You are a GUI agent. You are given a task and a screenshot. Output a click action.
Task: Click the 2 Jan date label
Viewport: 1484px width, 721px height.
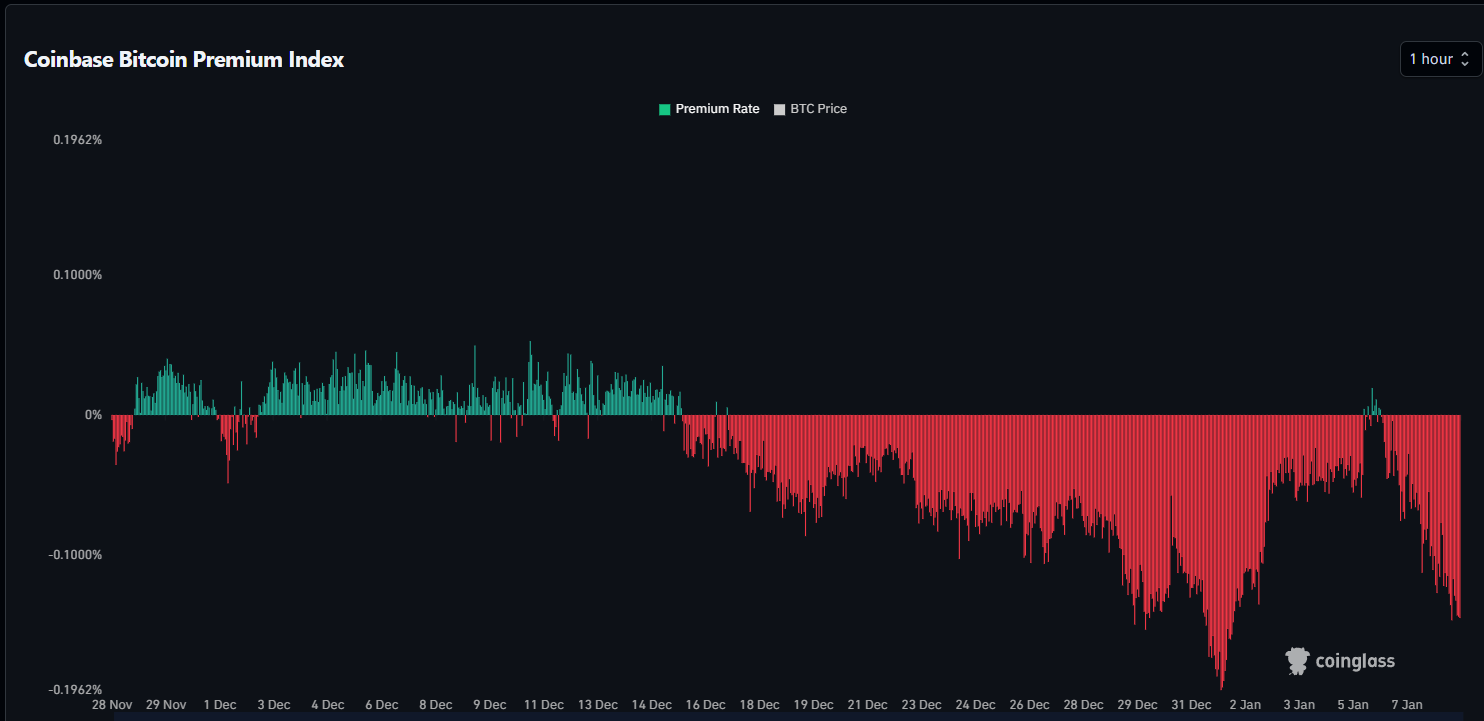click(1245, 705)
